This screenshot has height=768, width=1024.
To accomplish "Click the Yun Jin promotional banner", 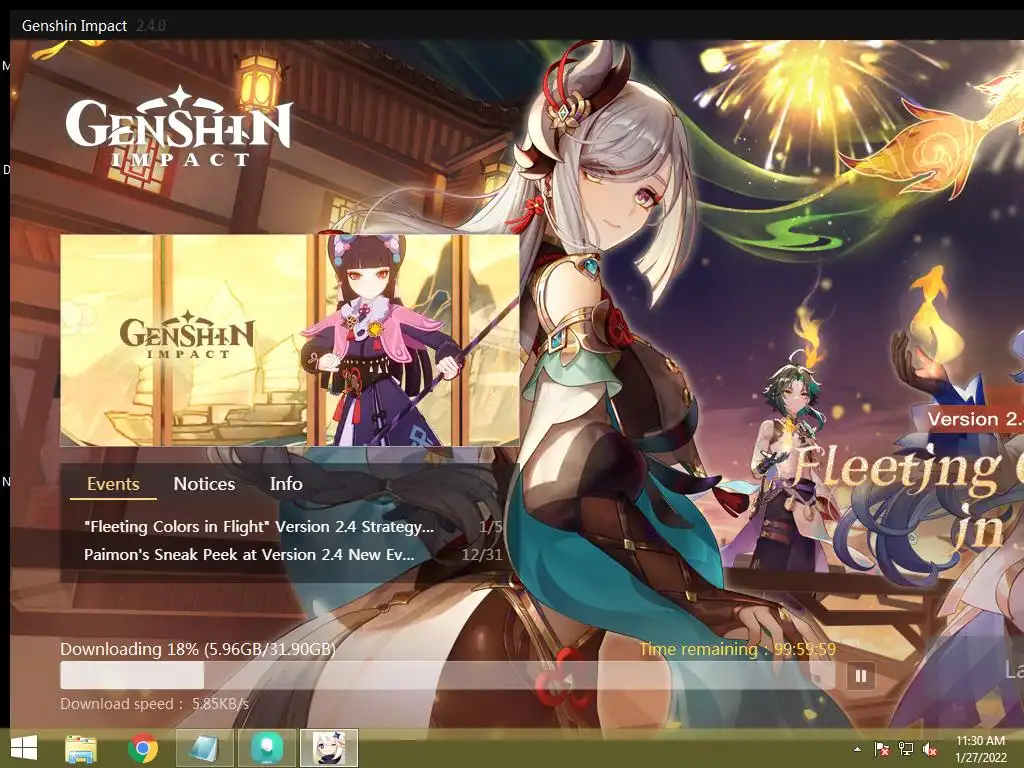I will click(x=290, y=340).
